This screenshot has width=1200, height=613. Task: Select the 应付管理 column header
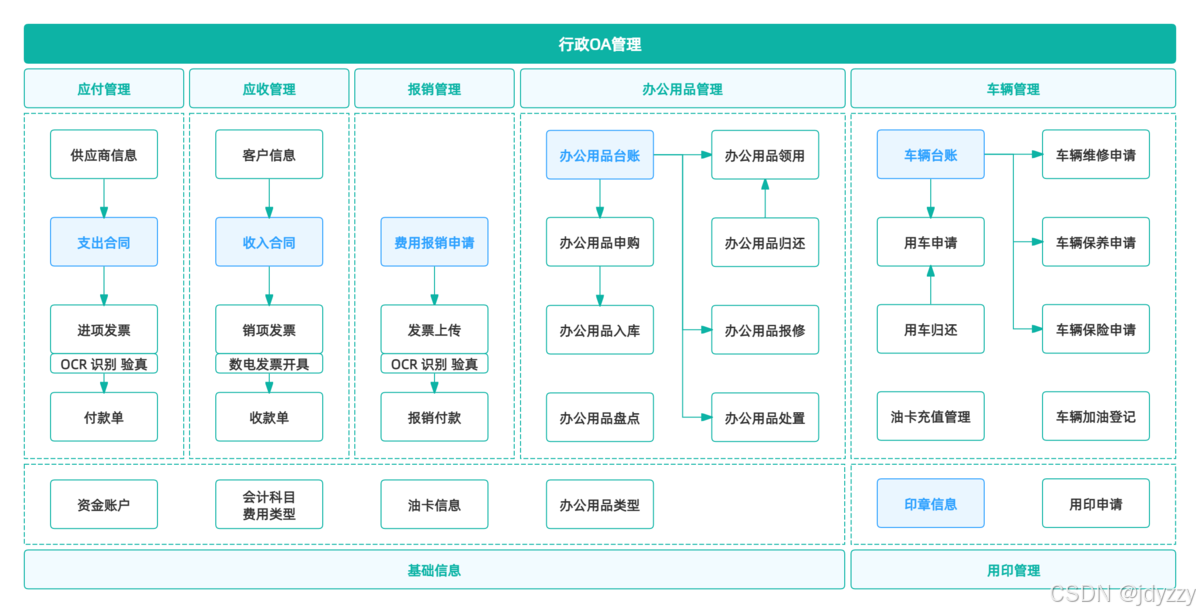pyautogui.click(x=104, y=89)
